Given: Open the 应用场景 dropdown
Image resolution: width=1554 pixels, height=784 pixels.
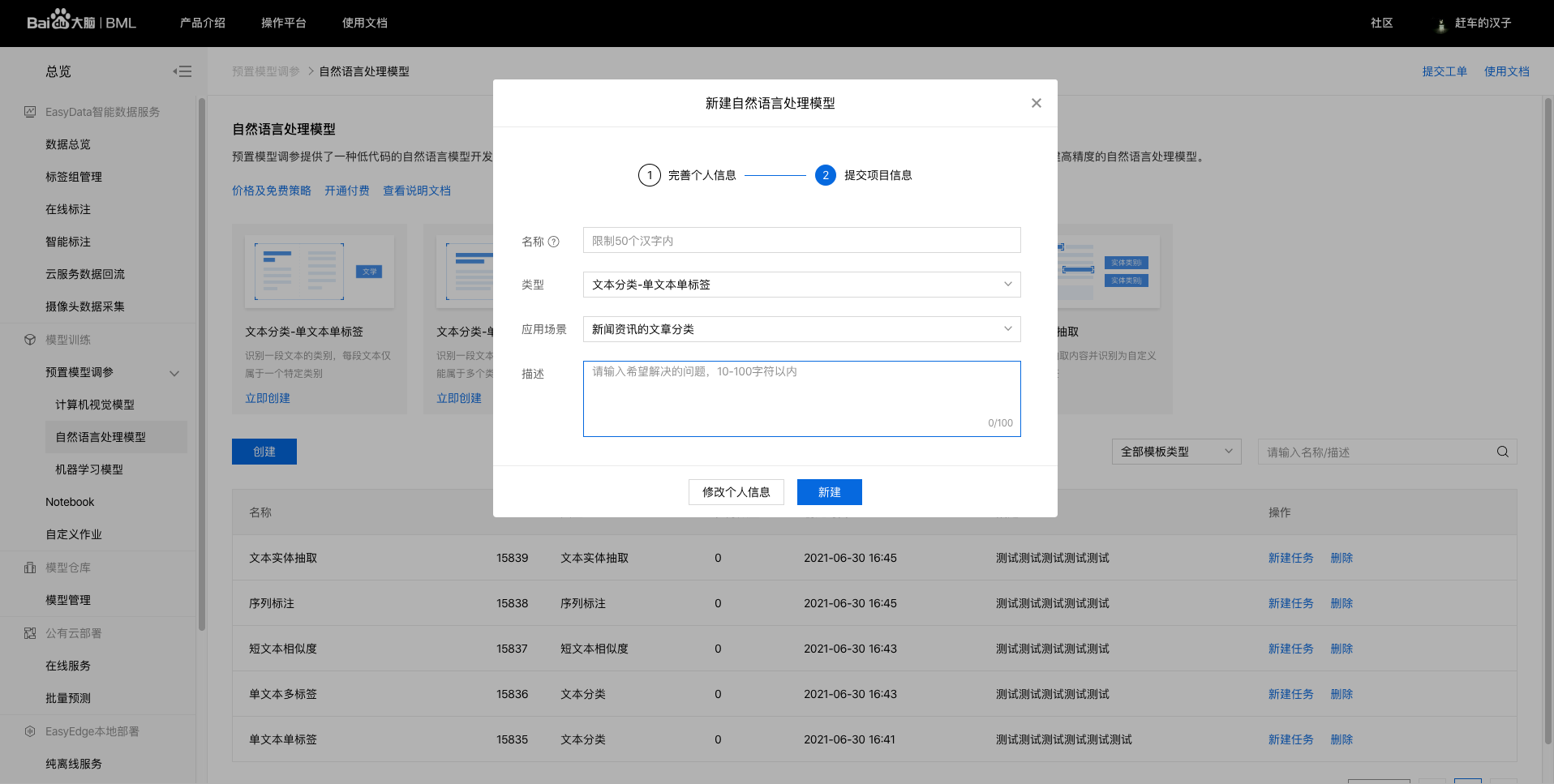Looking at the screenshot, I should pos(801,329).
